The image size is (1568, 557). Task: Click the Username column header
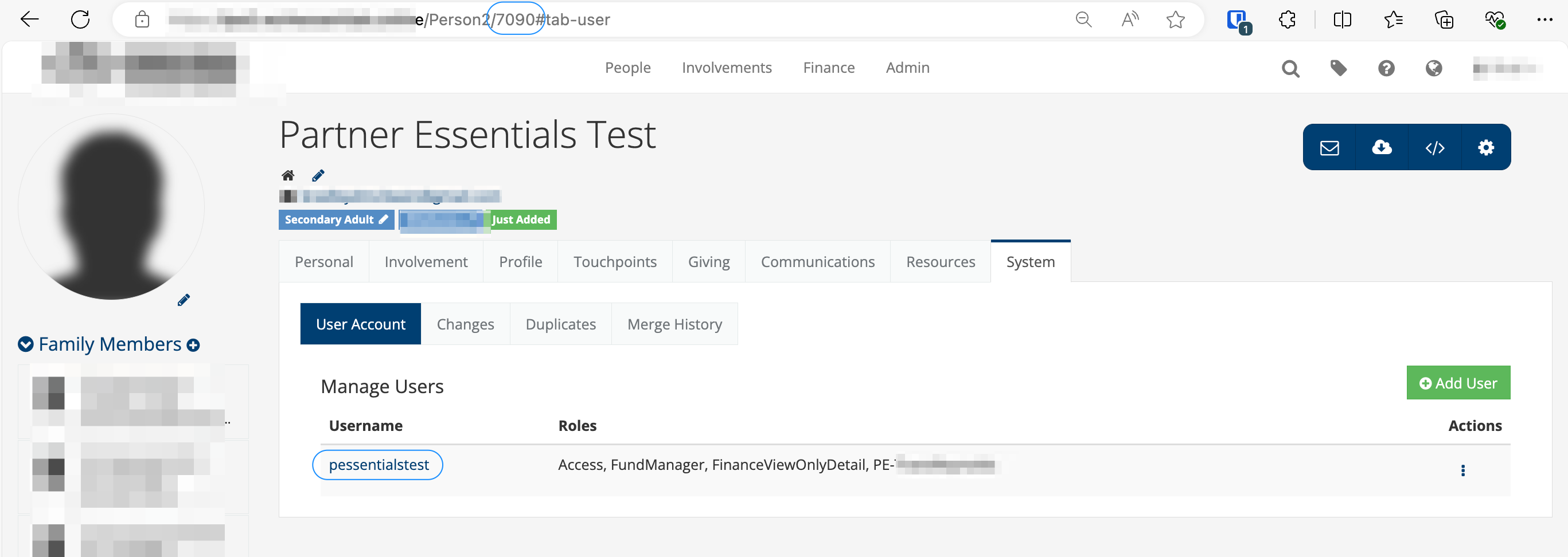(x=366, y=426)
